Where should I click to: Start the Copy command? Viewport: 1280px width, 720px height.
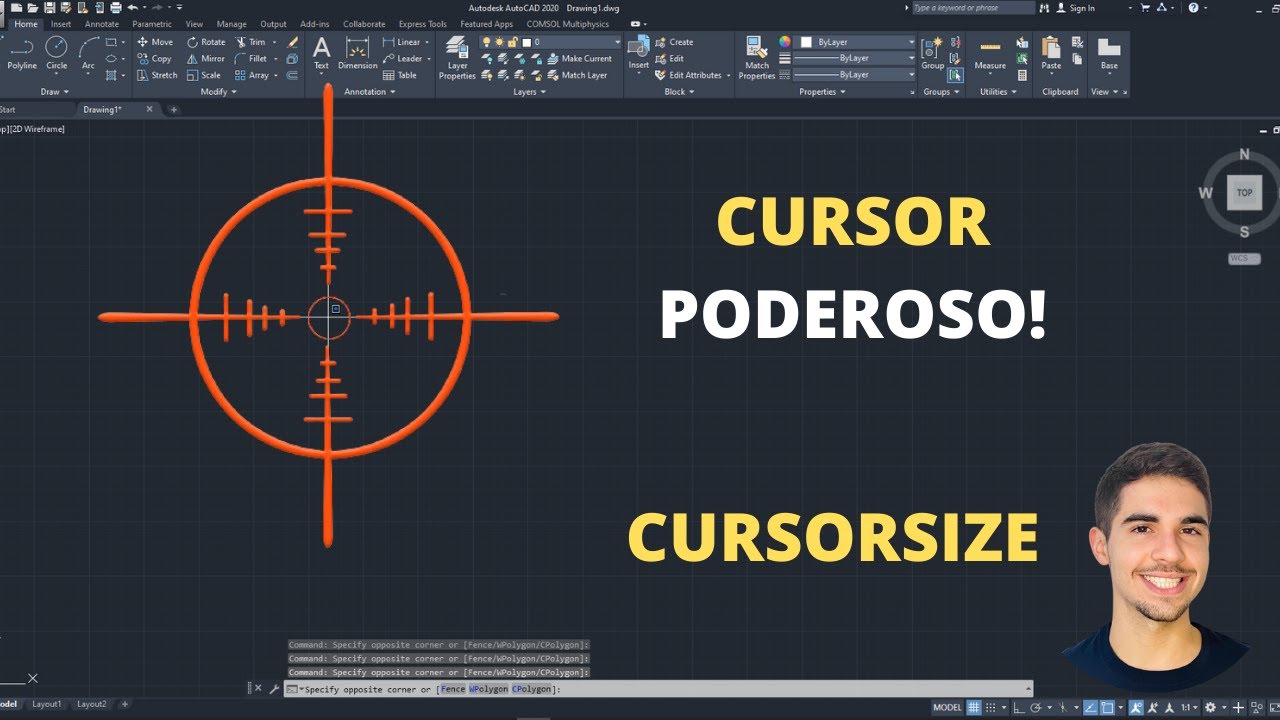pos(153,59)
